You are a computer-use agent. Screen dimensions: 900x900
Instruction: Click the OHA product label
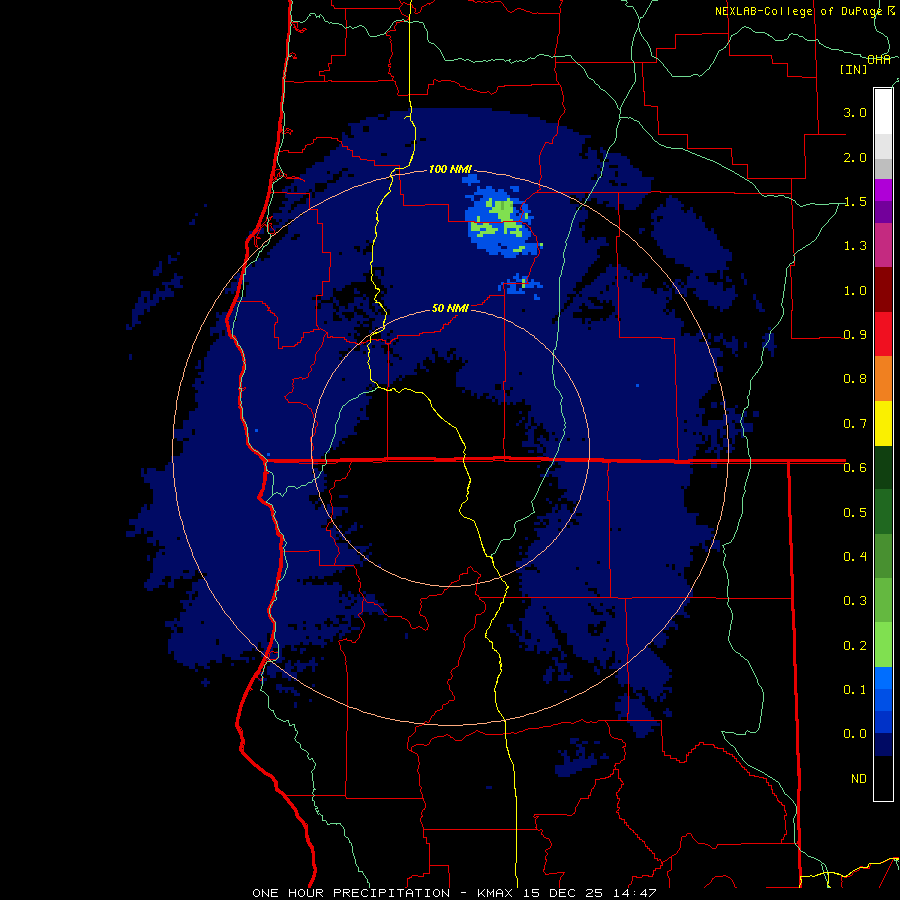879,60
